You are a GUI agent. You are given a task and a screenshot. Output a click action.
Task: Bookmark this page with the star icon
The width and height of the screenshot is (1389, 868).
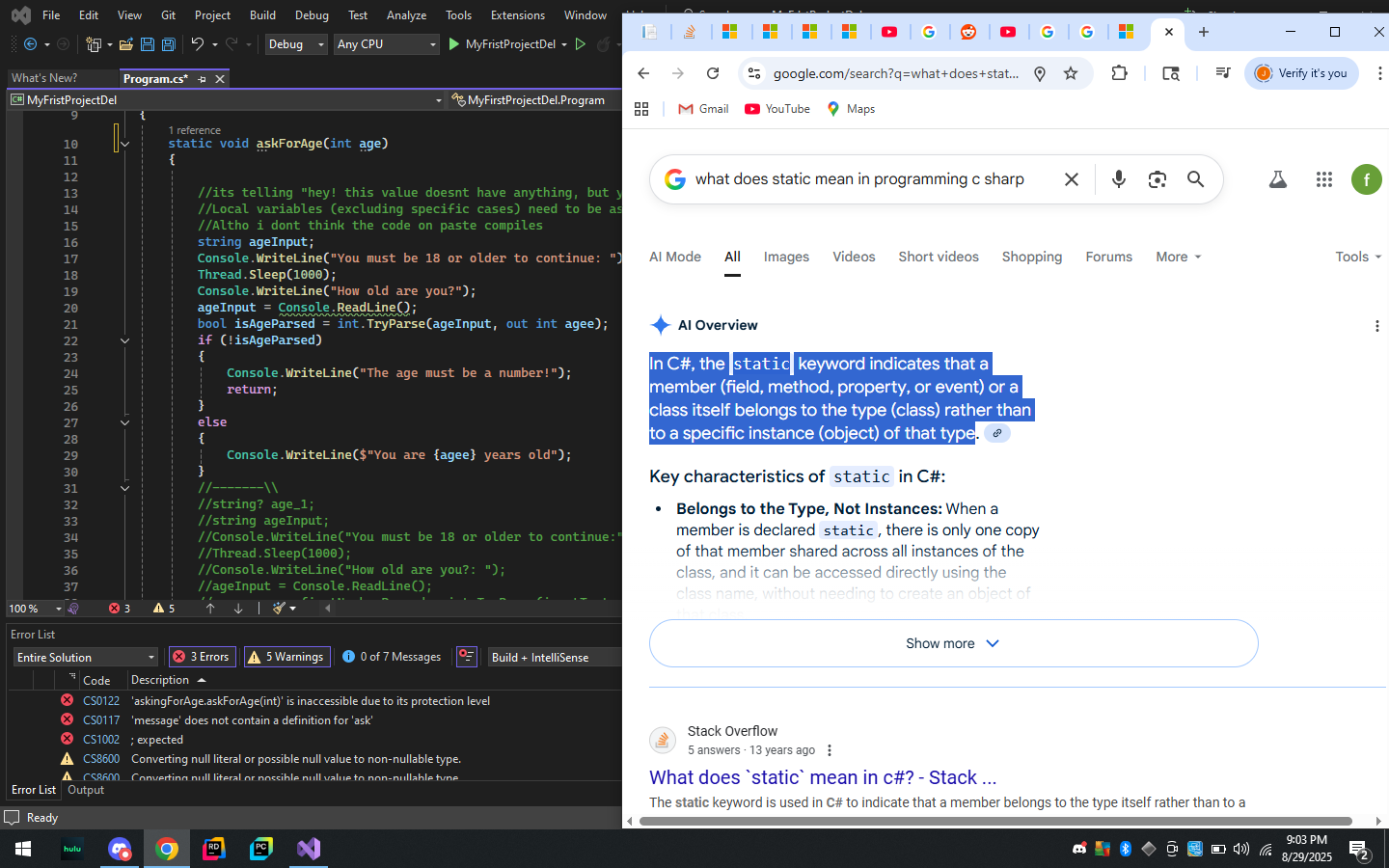1071,73
